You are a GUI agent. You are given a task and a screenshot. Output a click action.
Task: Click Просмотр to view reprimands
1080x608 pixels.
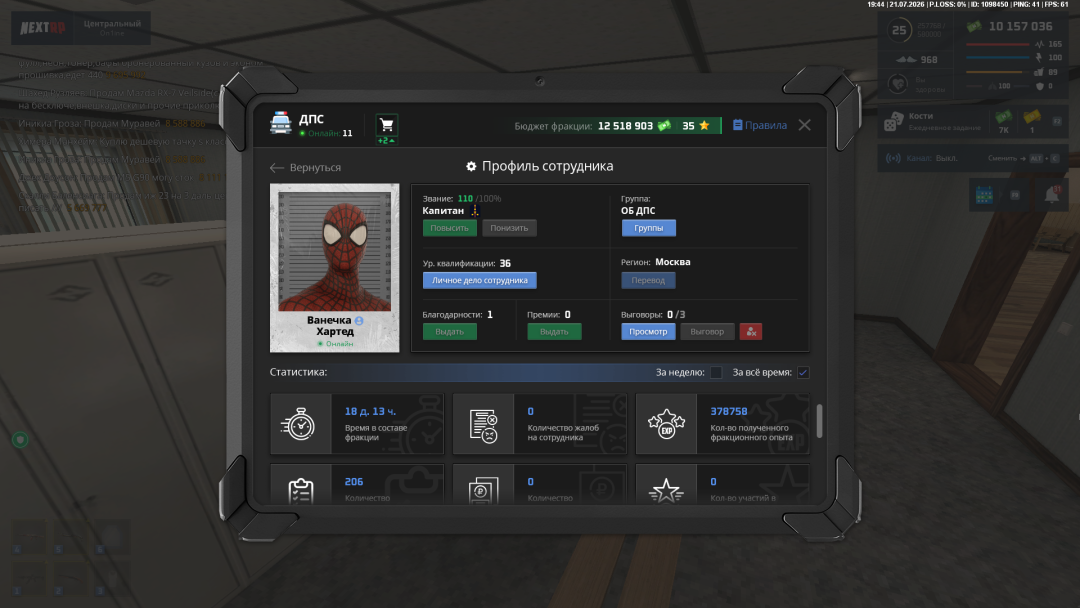coord(648,332)
